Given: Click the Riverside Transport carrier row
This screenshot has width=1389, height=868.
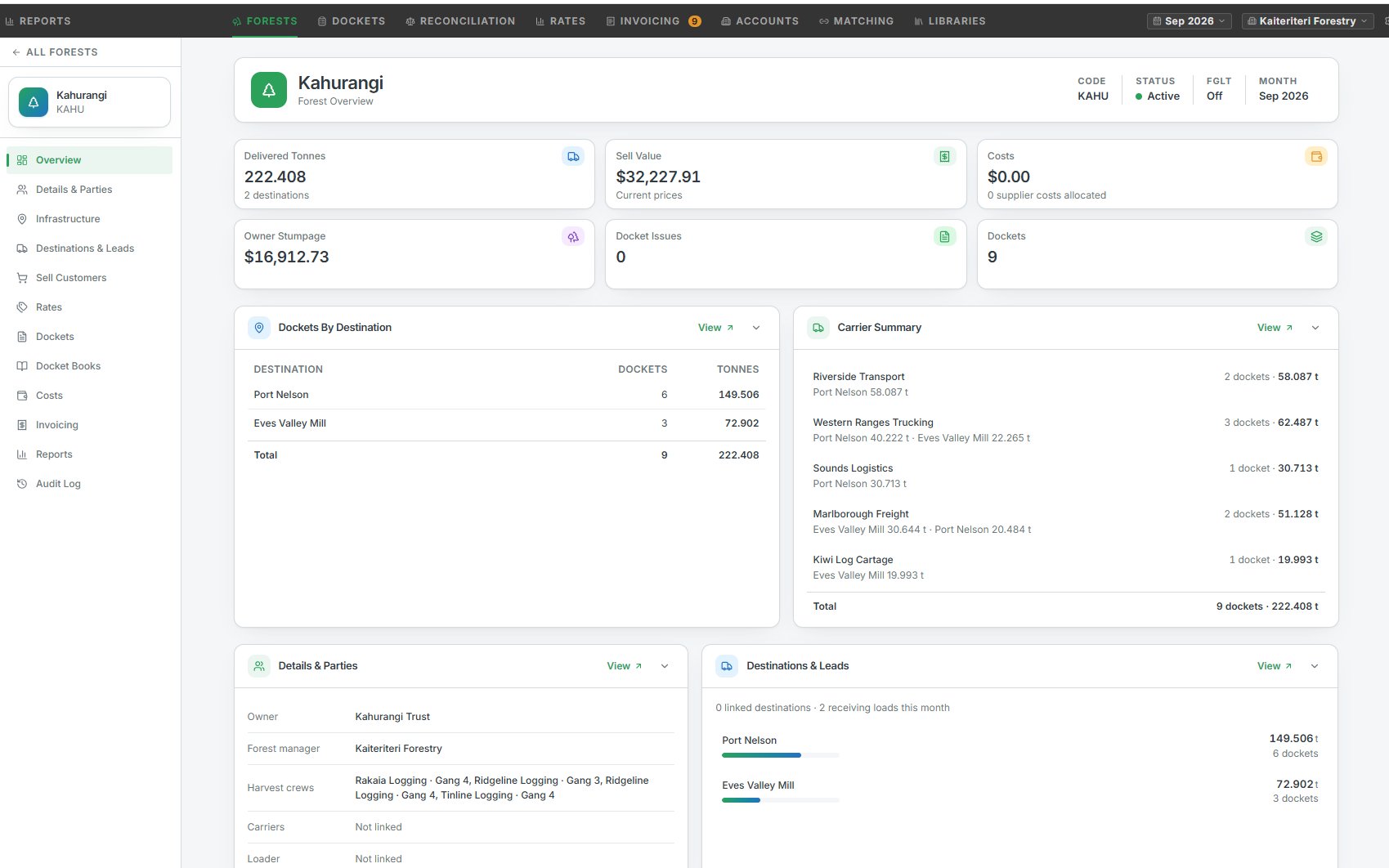Looking at the screenshot, I should [x=1065, y=384].
